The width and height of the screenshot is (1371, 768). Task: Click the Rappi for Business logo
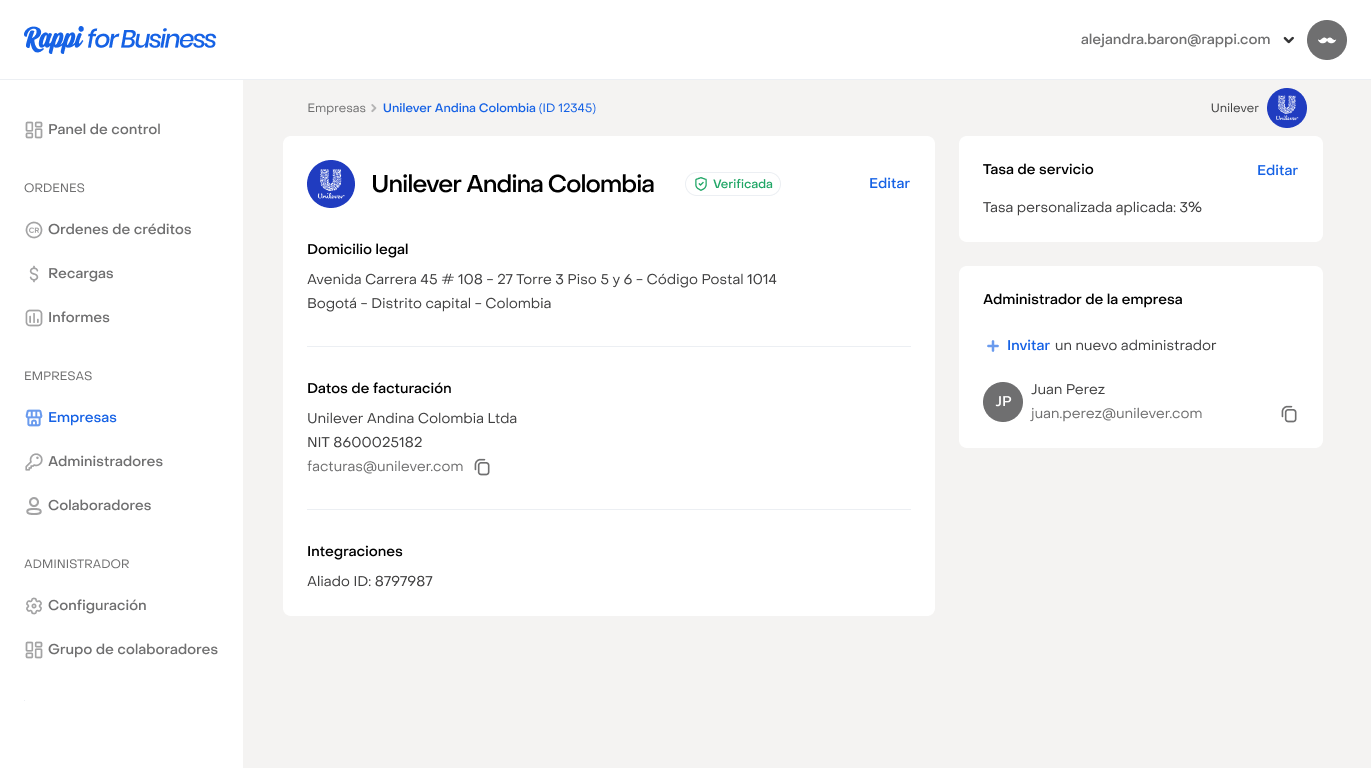(120, 40)
